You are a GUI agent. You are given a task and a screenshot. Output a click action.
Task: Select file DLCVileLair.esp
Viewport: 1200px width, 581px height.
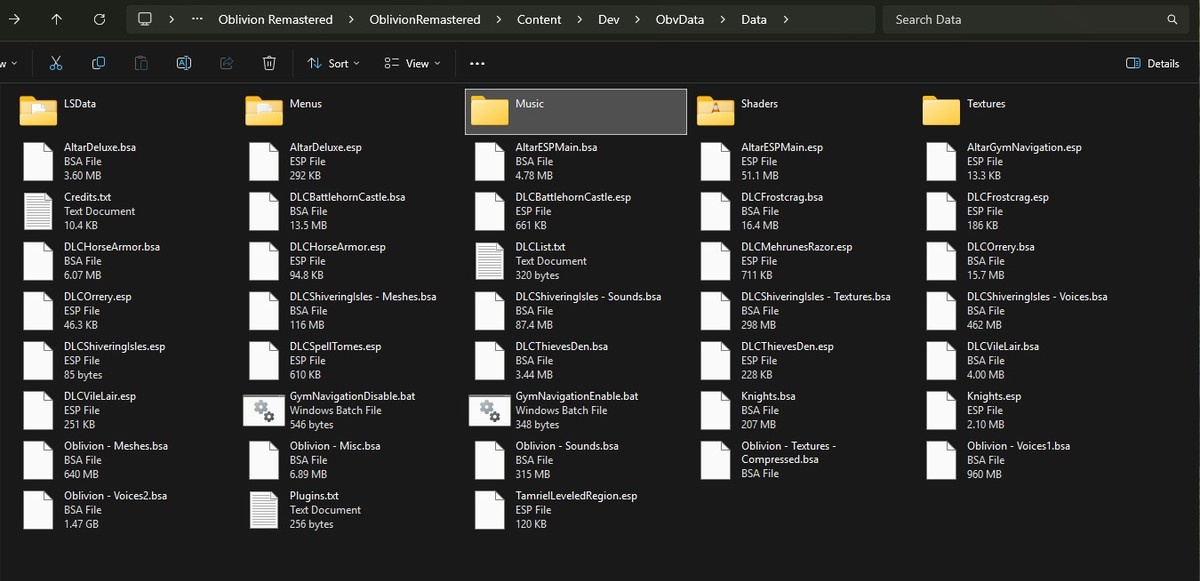pos(125,410)
